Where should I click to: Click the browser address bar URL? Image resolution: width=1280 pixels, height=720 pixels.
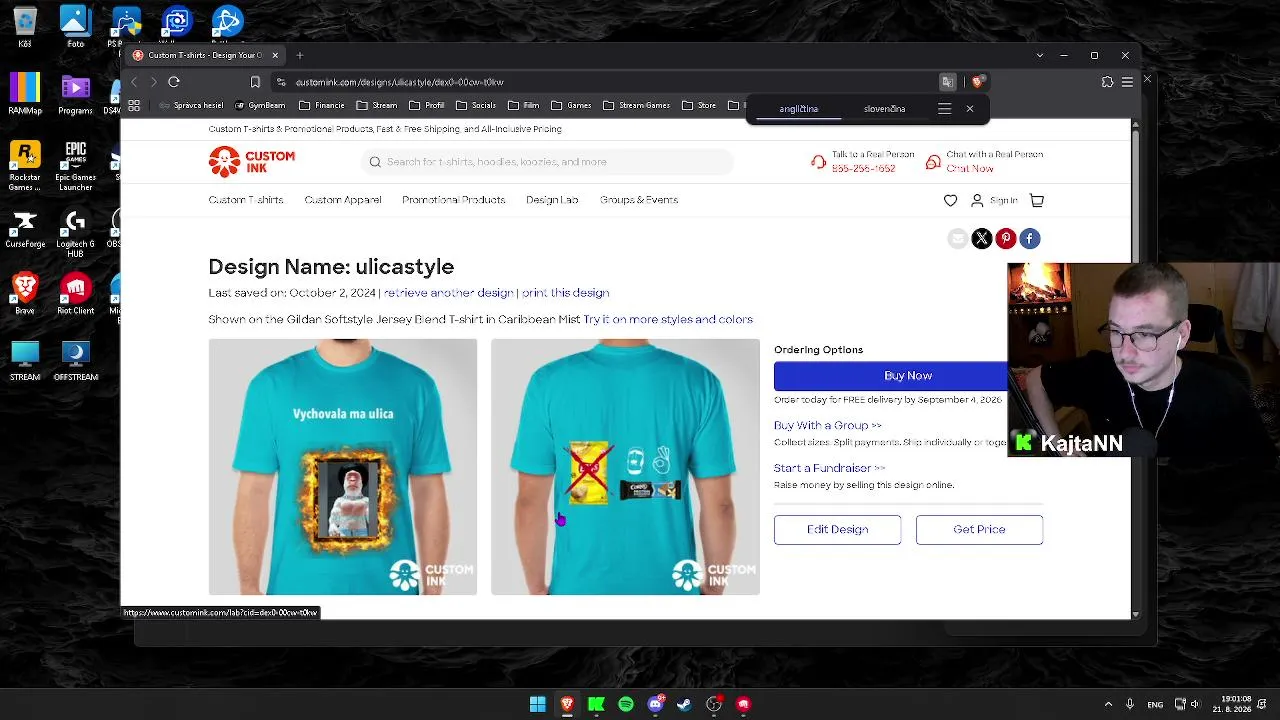pos(400,82)
